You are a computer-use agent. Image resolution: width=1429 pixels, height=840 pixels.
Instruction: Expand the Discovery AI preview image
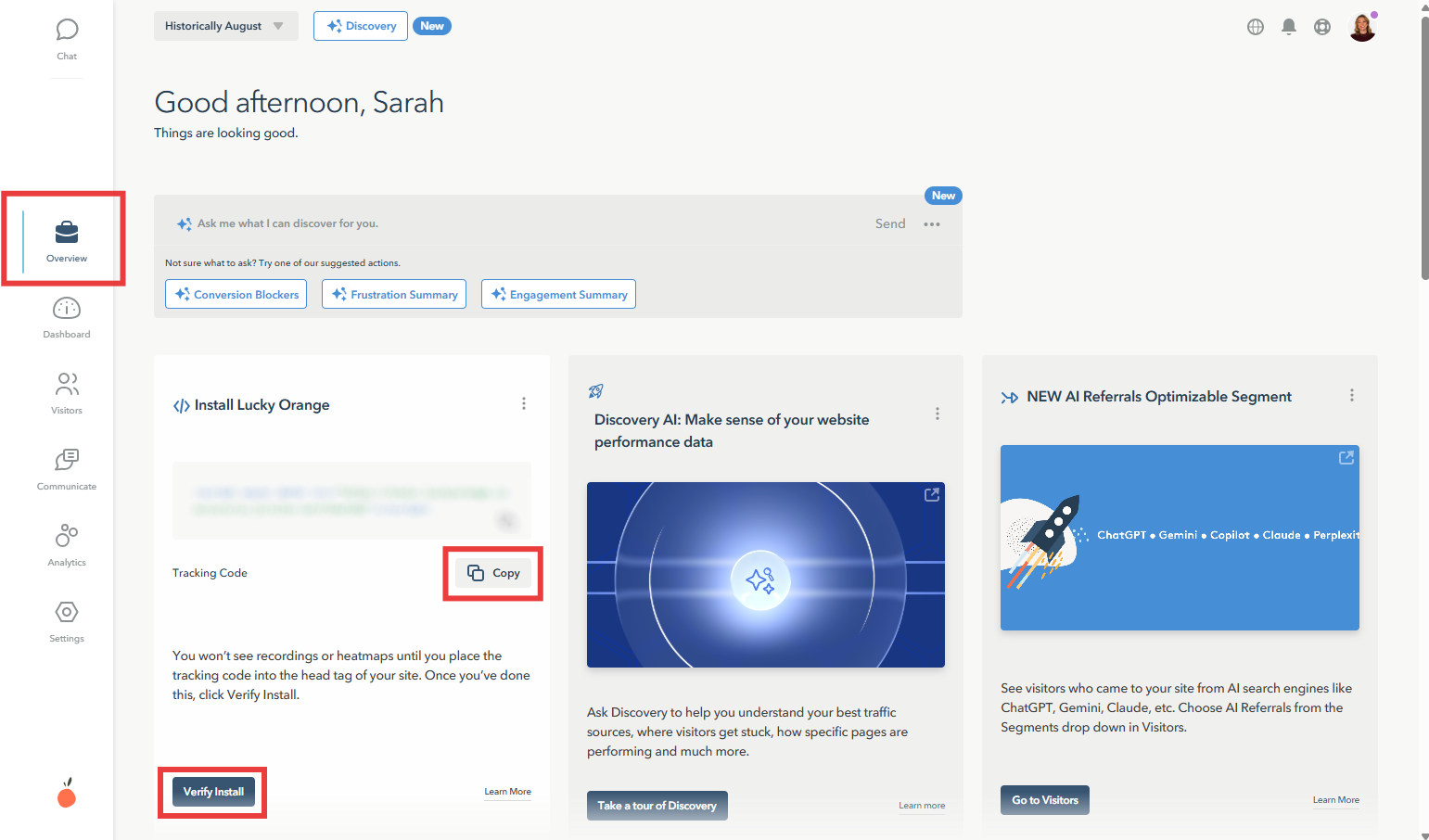tap(931, 494)
